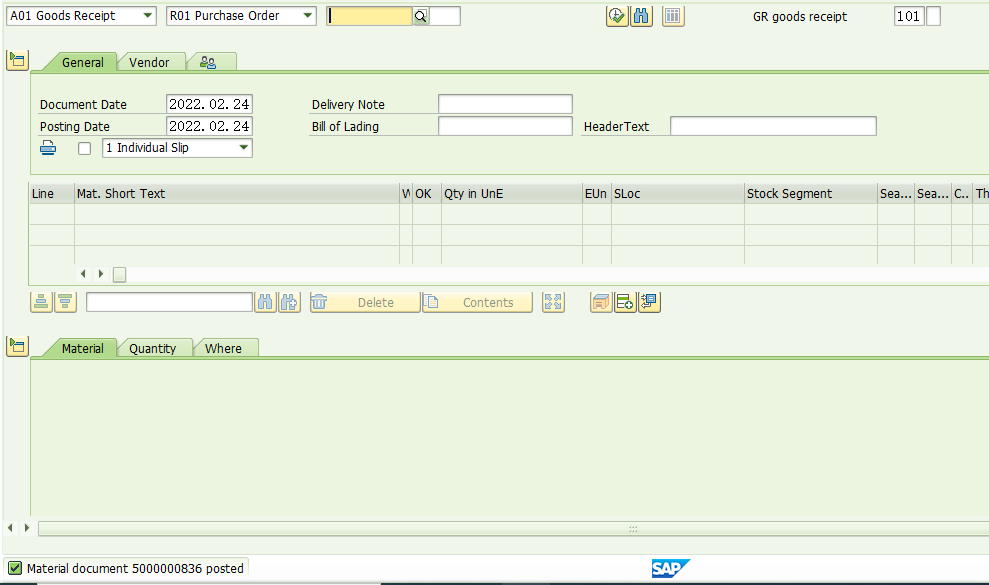Click the bottom window left scroll arrow

click(x=10, y=528)
